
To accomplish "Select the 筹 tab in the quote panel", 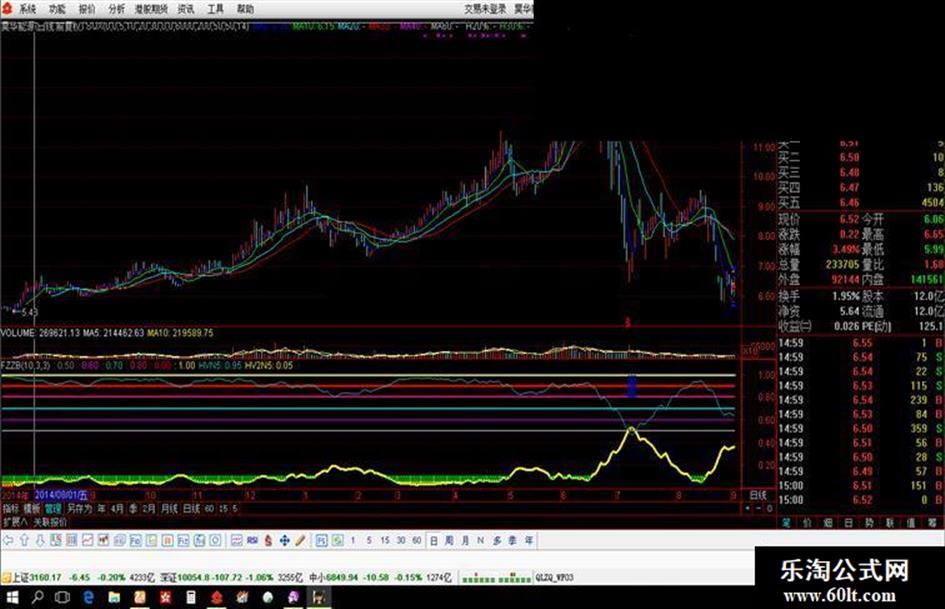I will 932,523.
